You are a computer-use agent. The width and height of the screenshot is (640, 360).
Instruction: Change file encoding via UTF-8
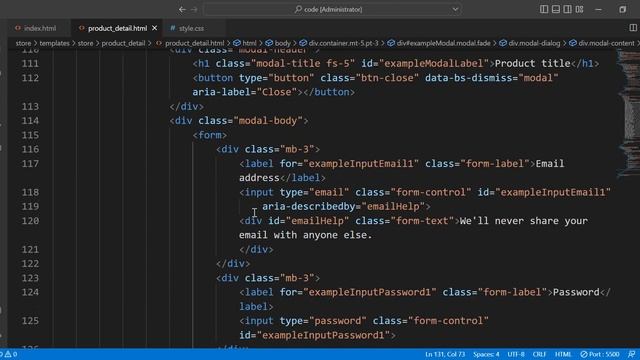pos(516,354)
